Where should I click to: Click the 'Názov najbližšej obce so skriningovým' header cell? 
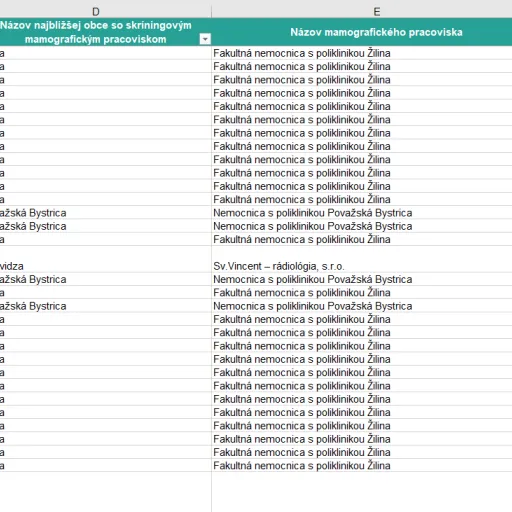coord(105,32)
